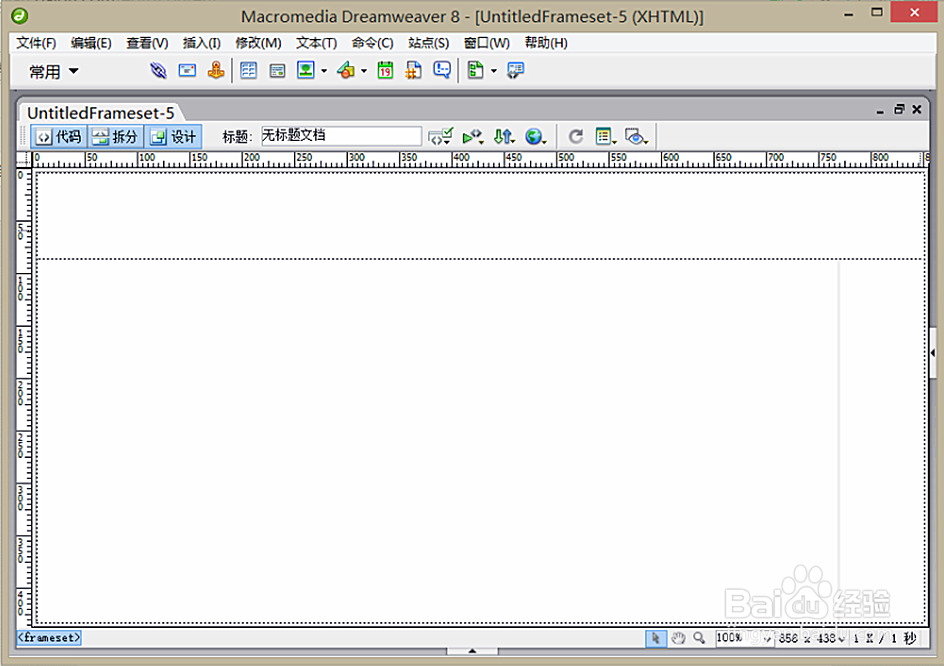Viewport: 944px width, 666px height.
Task: Insert a Named Anchor
Action: tap(216, 70)
